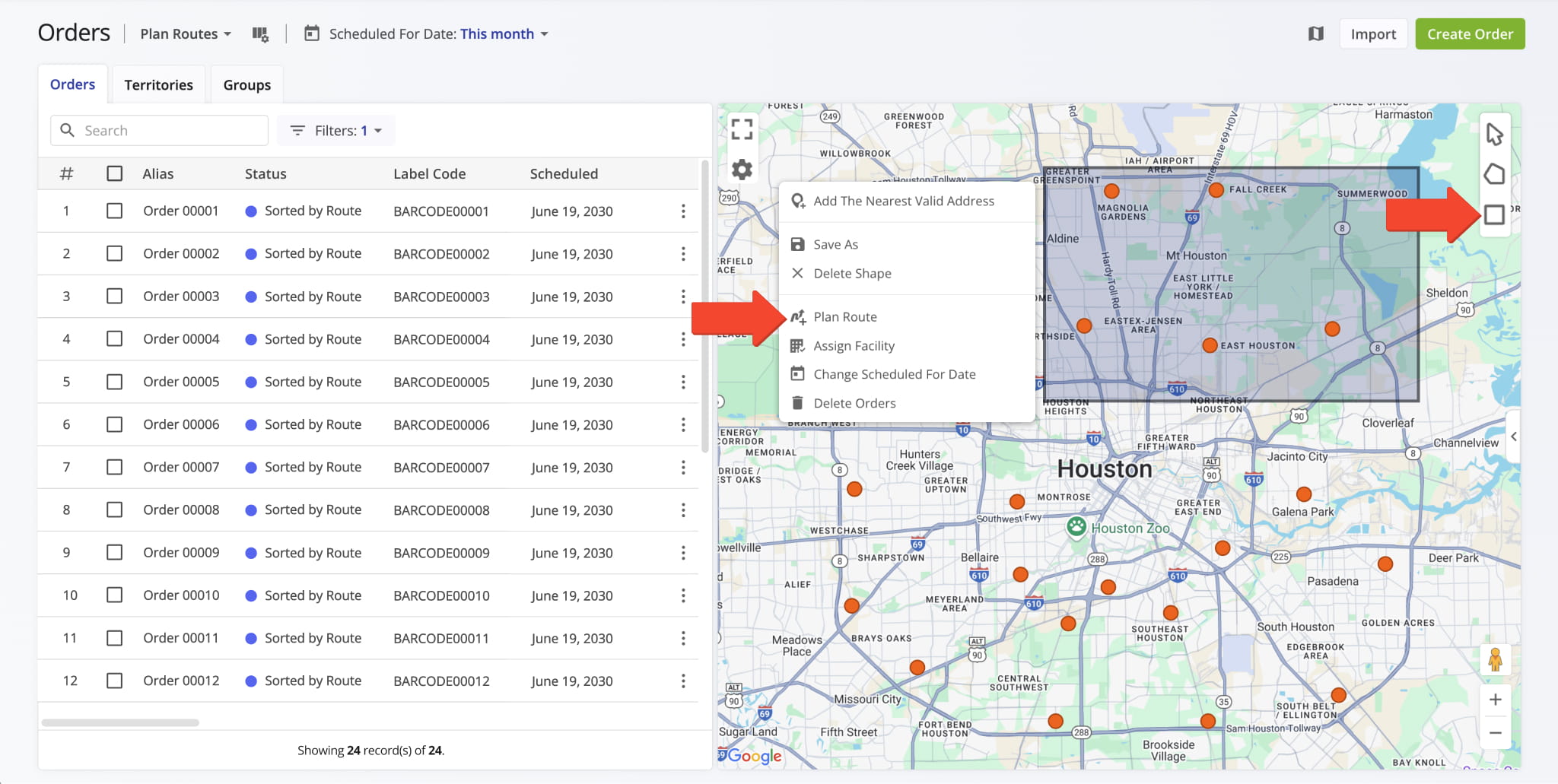Check the box for Order 00003
This screenshot has height=784, width=1558.
point(115,296)
